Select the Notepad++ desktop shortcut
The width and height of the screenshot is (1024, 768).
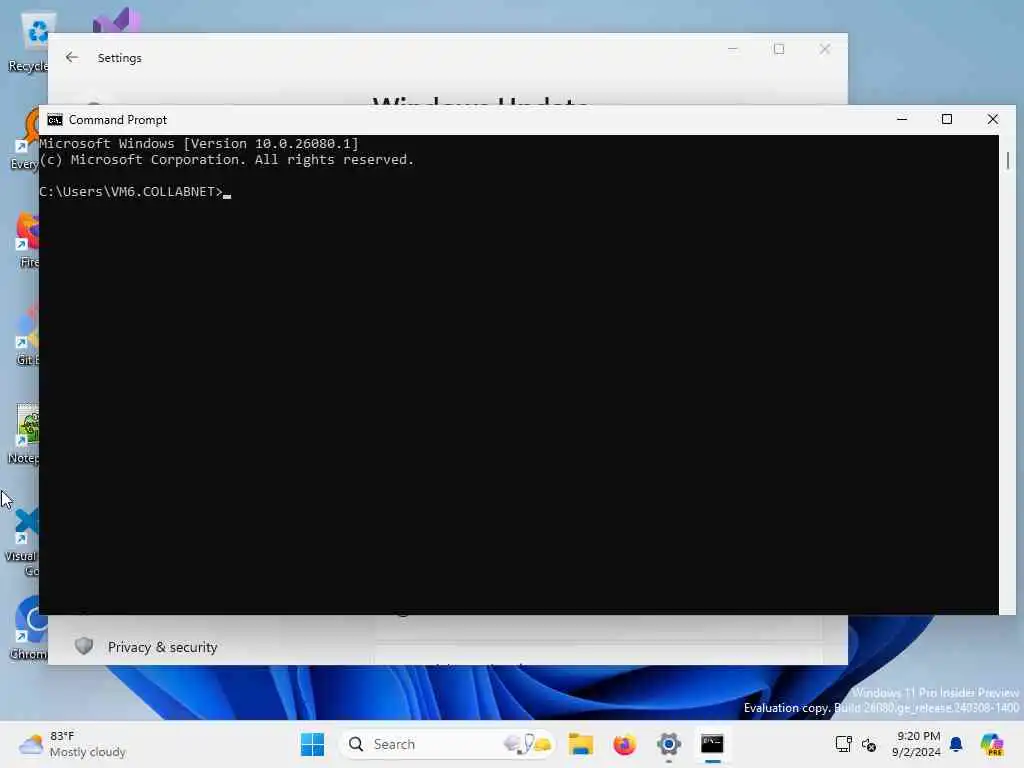coord(25,434)
